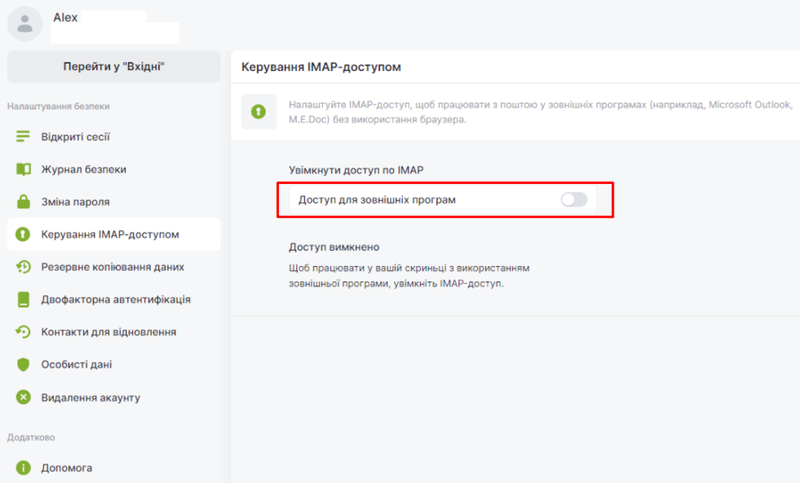Click the IMAP icon in the info banner
The image size is (800, 483).
(259, 111)
